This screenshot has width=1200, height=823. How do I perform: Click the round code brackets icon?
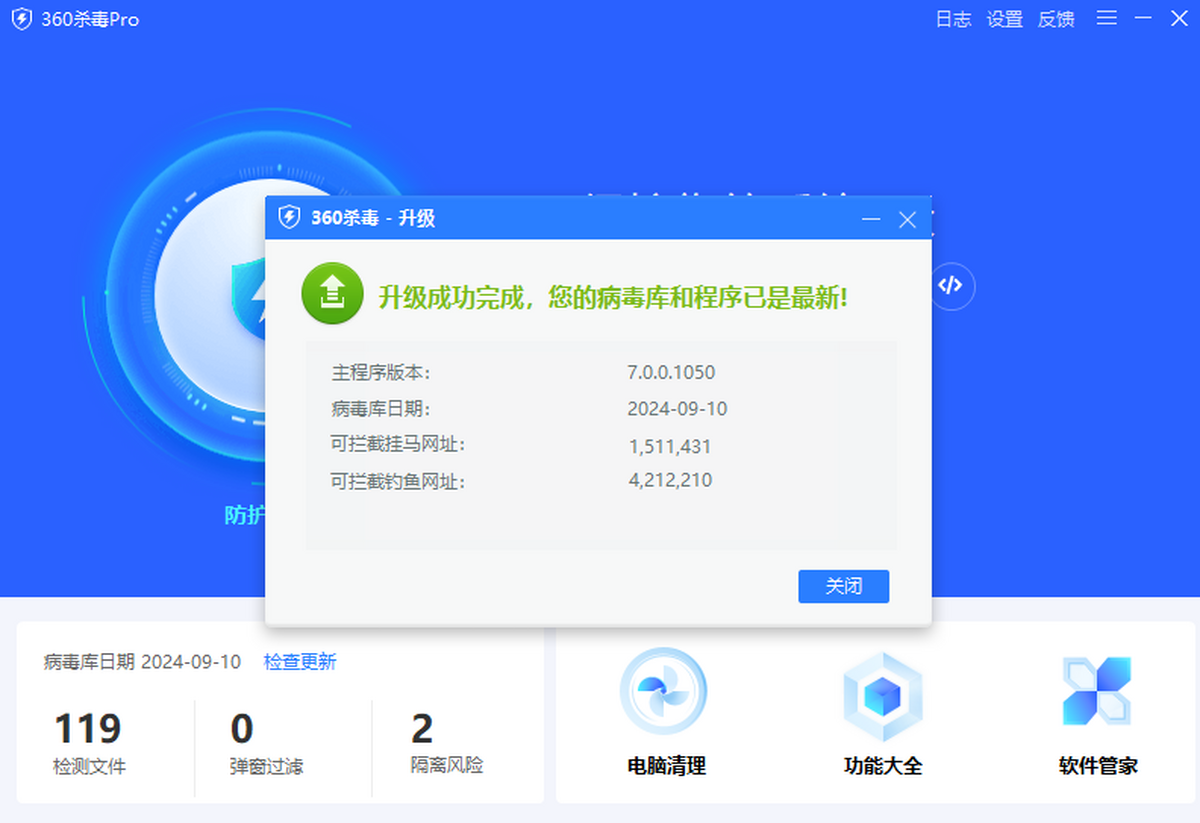[x=950, y=285]
